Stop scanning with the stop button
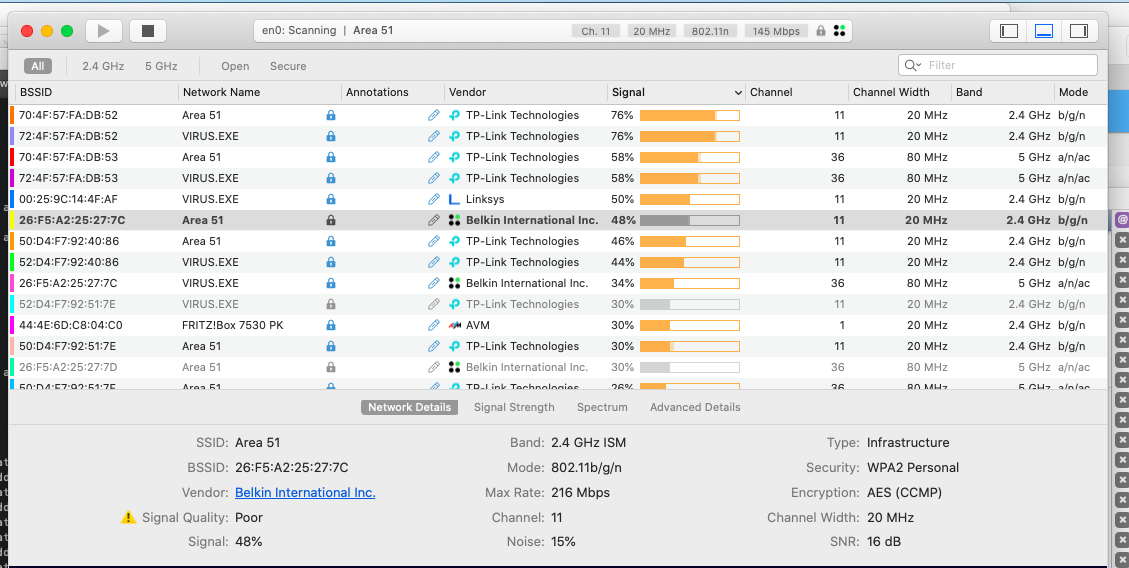The width and height of the screenshot is (1129, 568). coord(148,31)
